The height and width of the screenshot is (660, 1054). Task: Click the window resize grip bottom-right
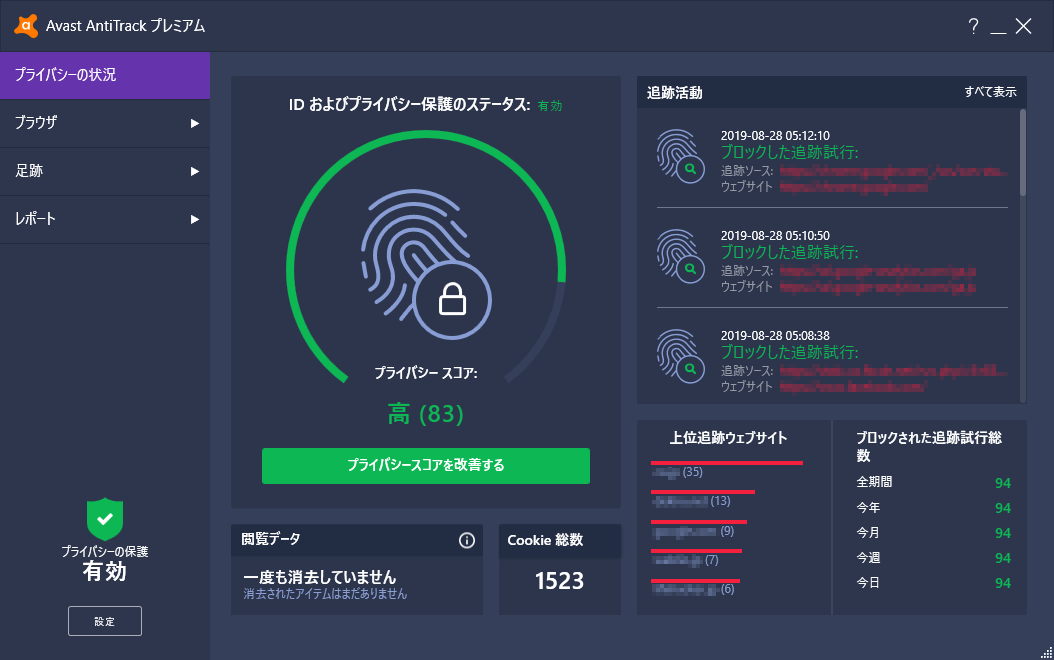pyautogui.click(x=1045, y=652)
